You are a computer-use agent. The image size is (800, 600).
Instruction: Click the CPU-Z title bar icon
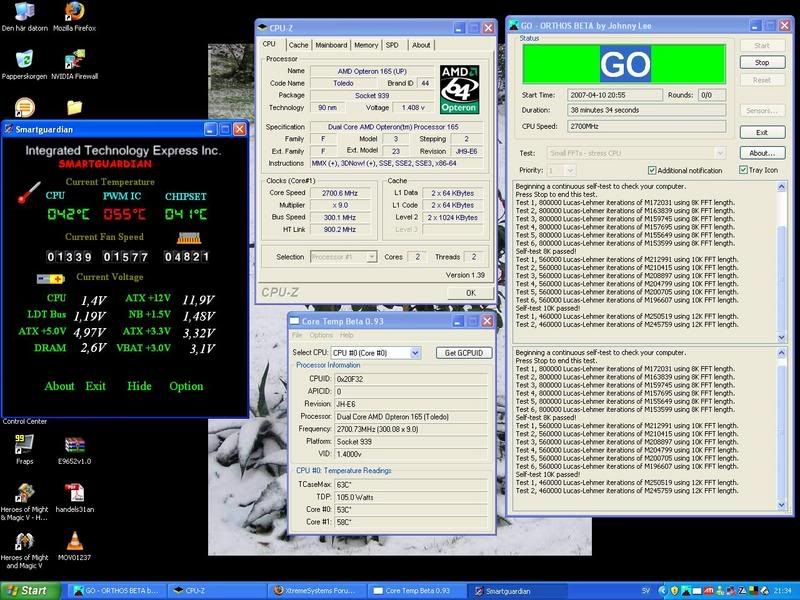tap(262, 28)
